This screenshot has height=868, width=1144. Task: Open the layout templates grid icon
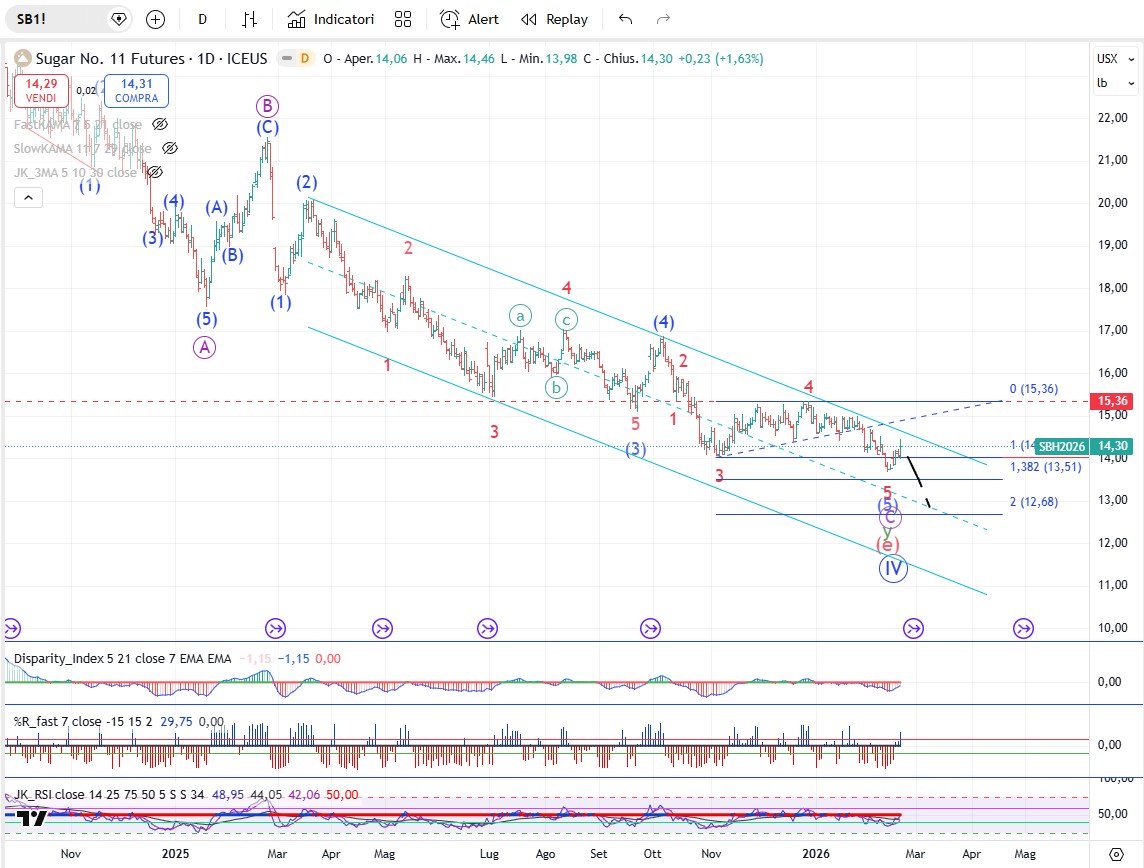pos(403,19)
